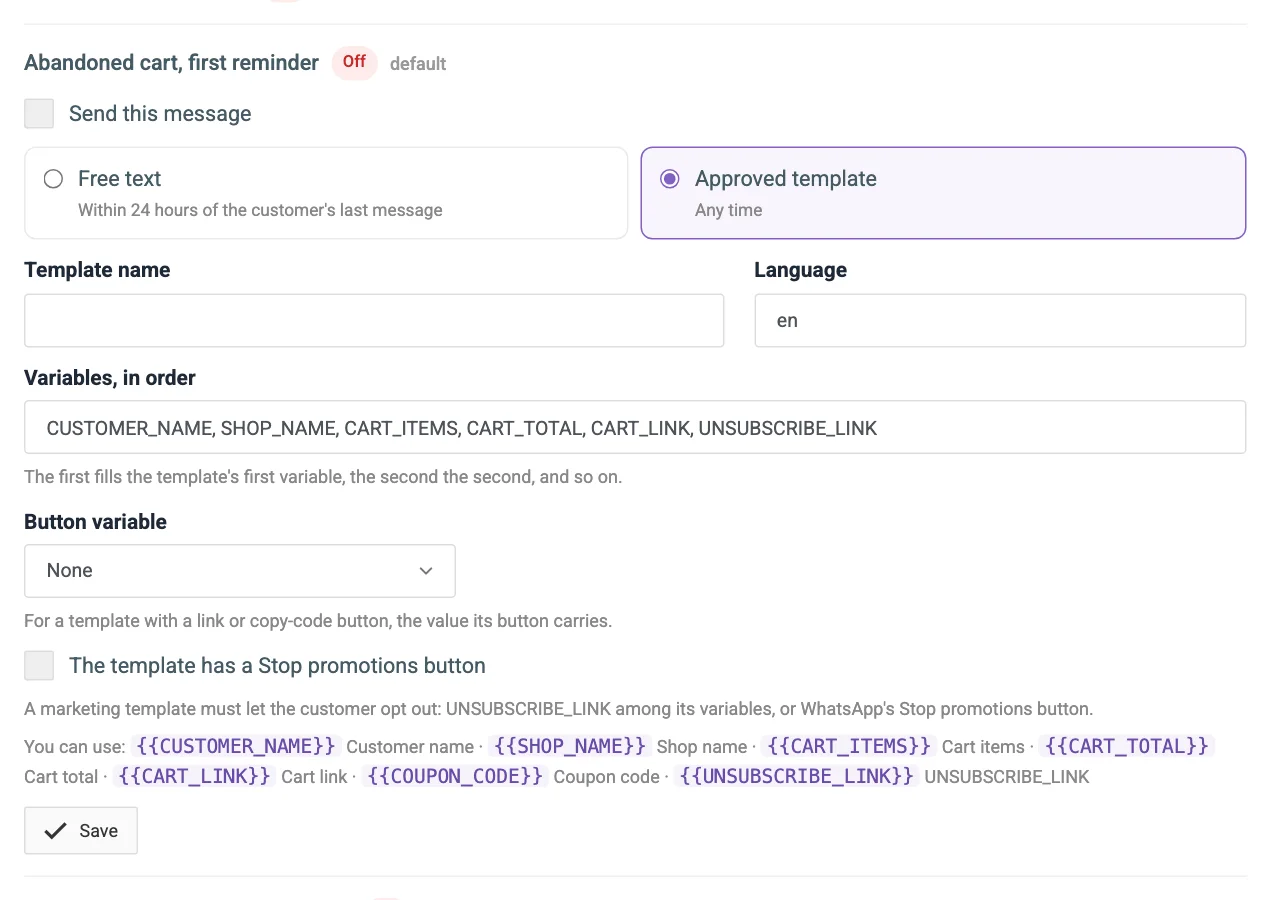
Task: Open the Button variable dropdown
Action: [240, 570]
